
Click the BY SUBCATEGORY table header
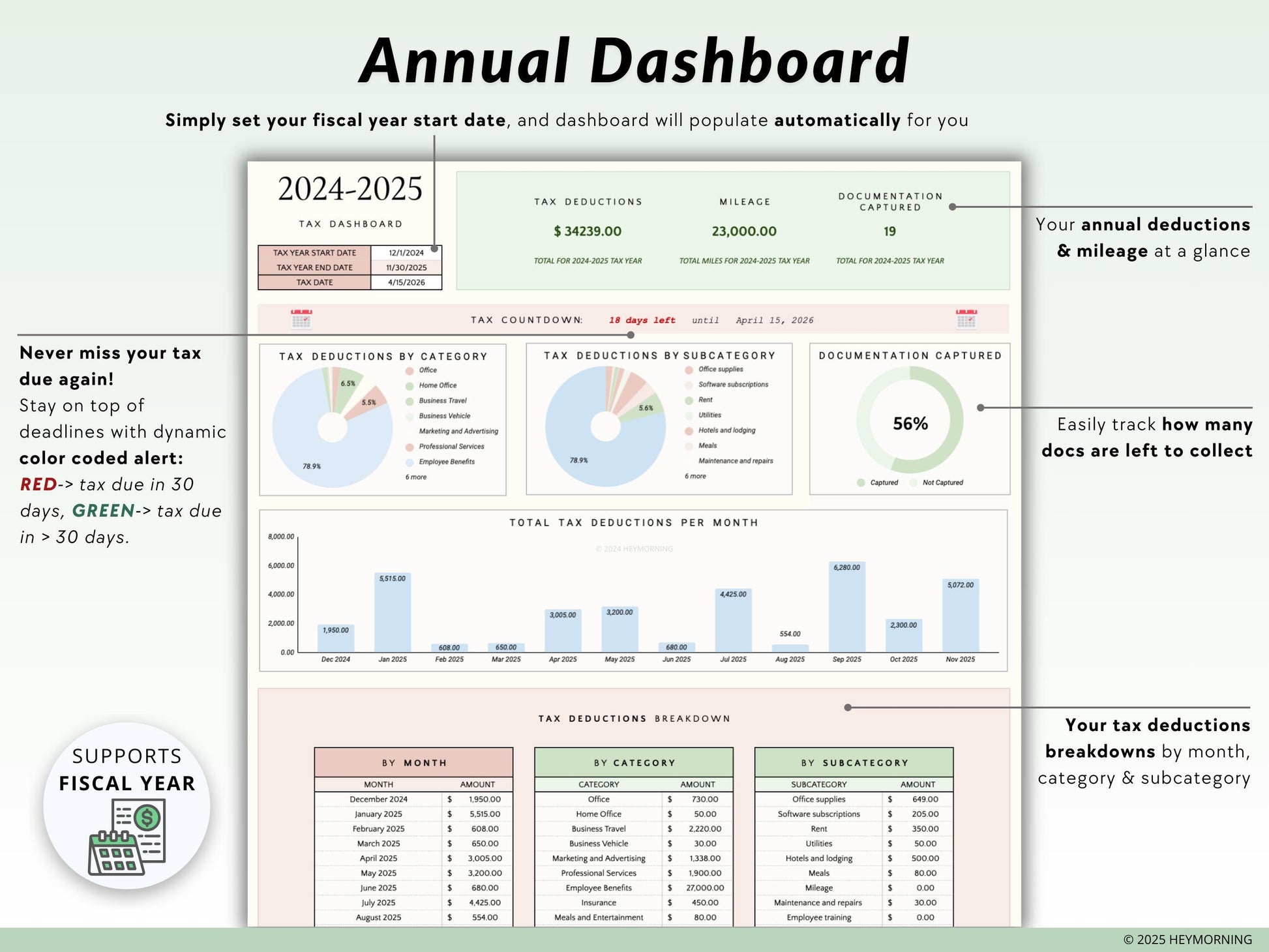click(854, 762)
